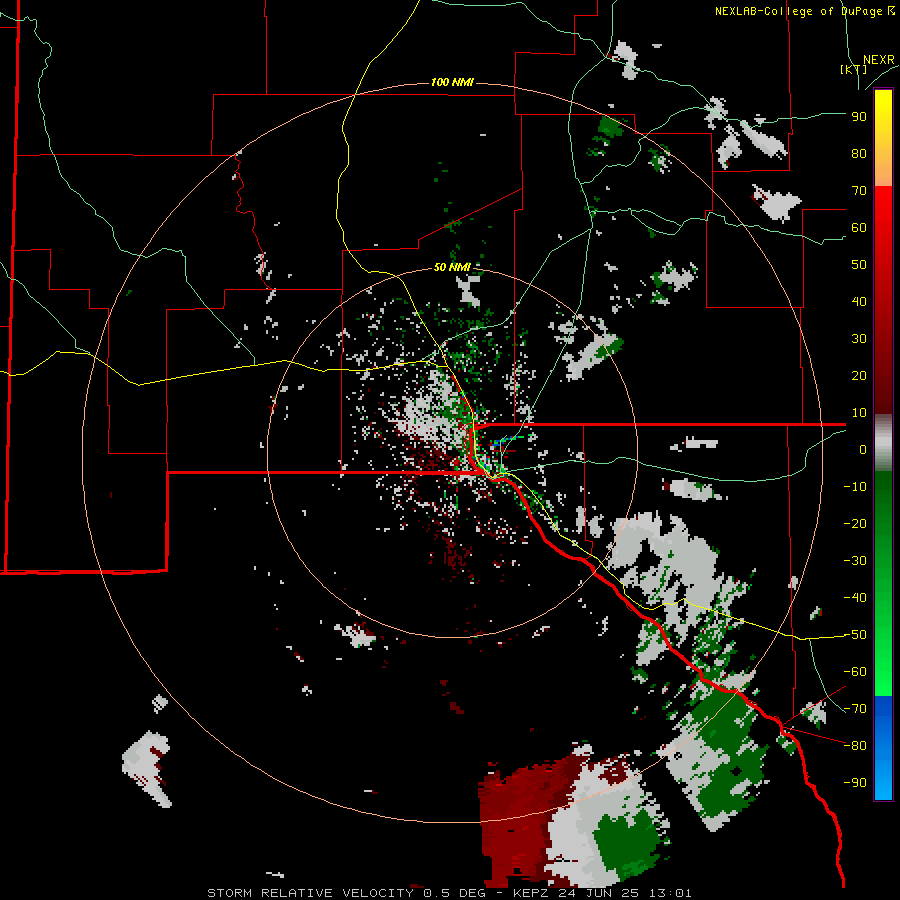Screen dimensions: 900x900
Task: Click the -30 value on velocity scale
Action: (x=855, y=561)
